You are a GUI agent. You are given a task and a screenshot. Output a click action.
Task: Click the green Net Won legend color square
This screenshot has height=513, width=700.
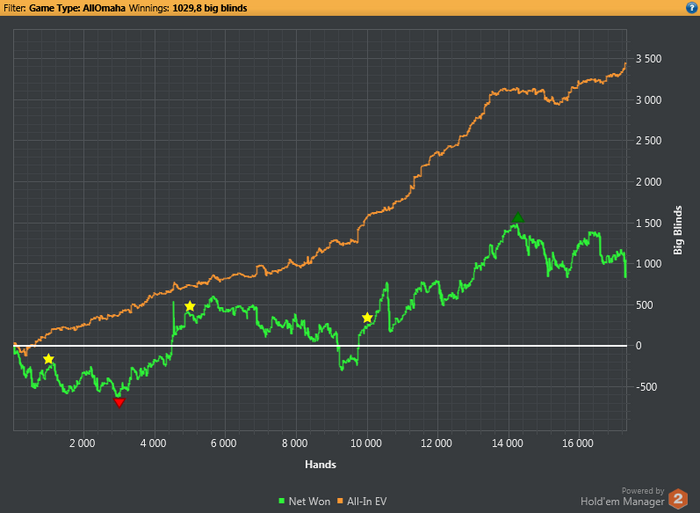coord(282,501)
